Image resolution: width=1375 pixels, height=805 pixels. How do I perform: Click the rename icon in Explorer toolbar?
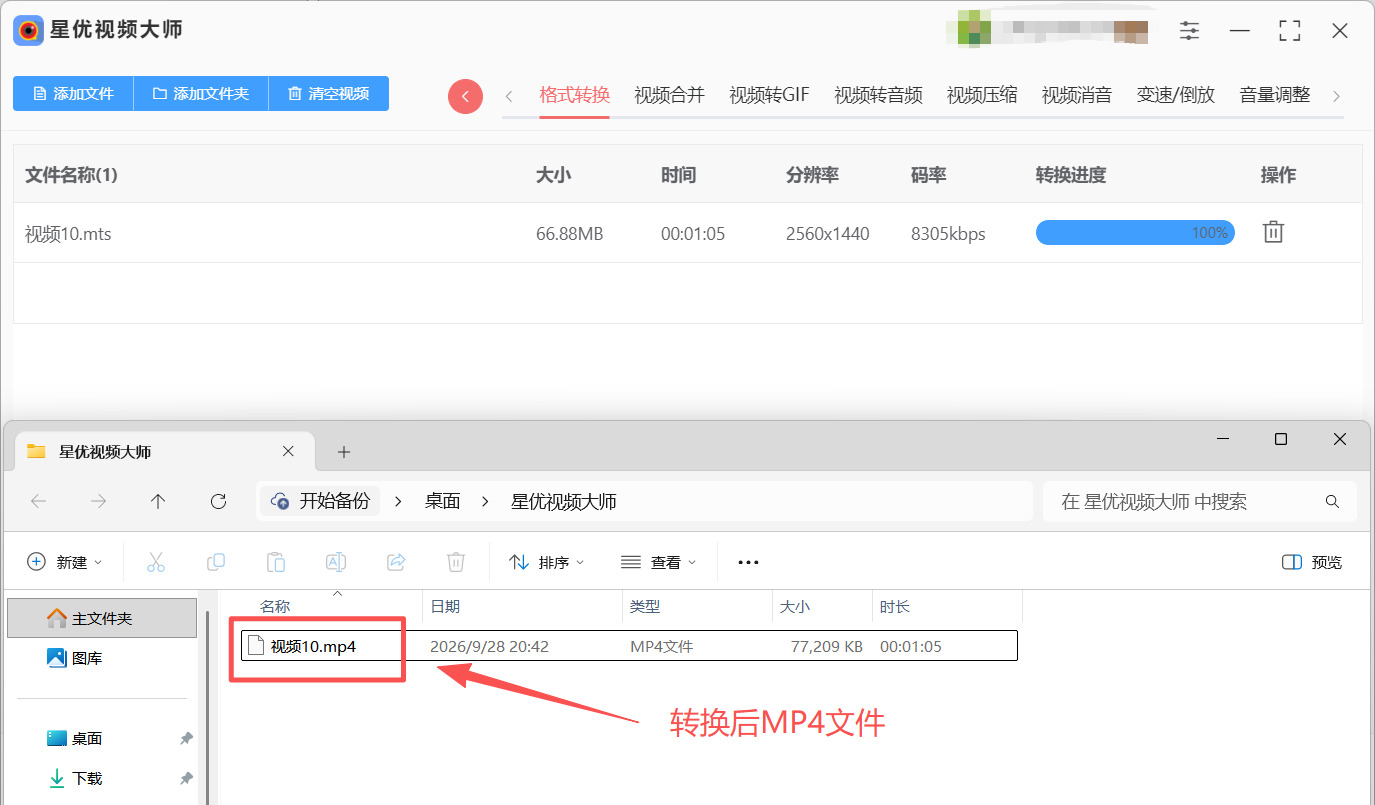click(x=336, y=563)
